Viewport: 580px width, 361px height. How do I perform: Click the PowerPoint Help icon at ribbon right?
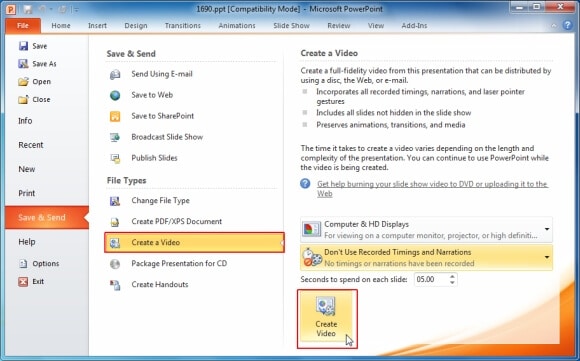coord(568,25)
